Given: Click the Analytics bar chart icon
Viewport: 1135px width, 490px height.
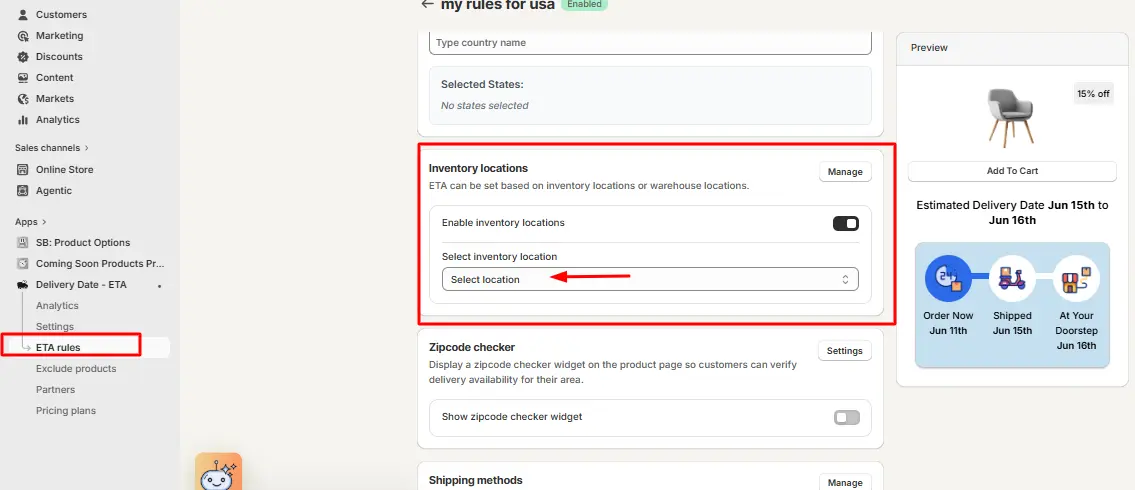Looking at the screenshot, I should pos(22,119).
